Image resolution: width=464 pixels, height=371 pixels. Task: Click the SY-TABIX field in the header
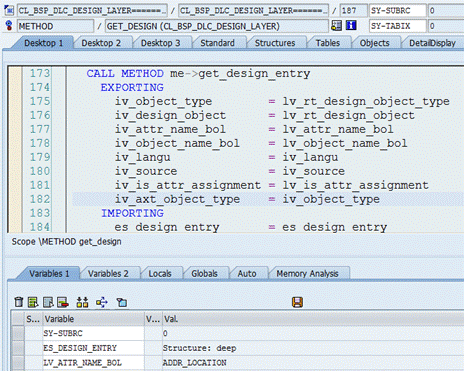click(x=398, y=26)
